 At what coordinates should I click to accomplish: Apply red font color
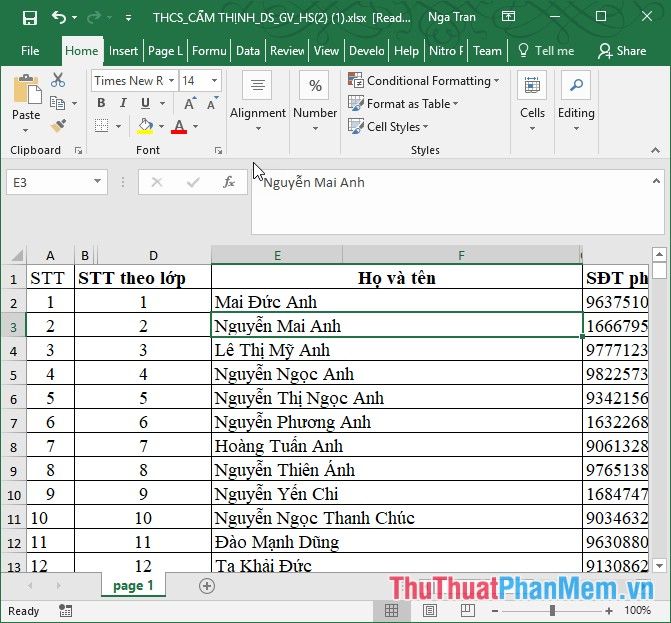coord(179,126)
